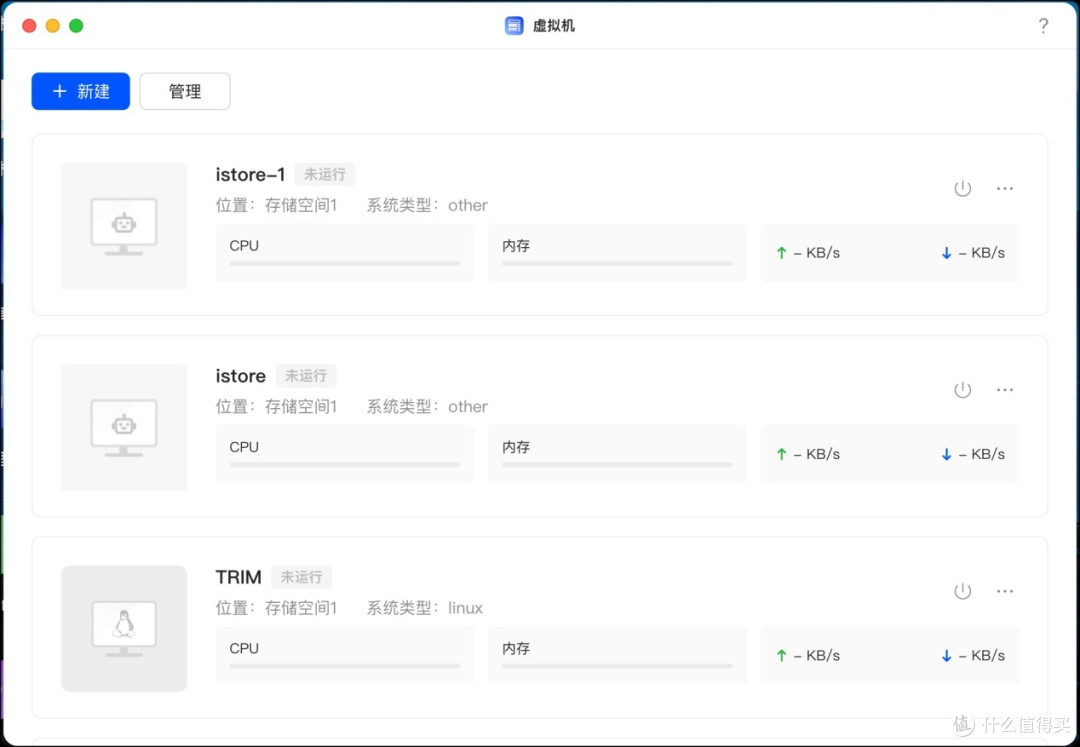Open more options for TRIM
1080x747 pixels.
click(x=1005, y=591)
